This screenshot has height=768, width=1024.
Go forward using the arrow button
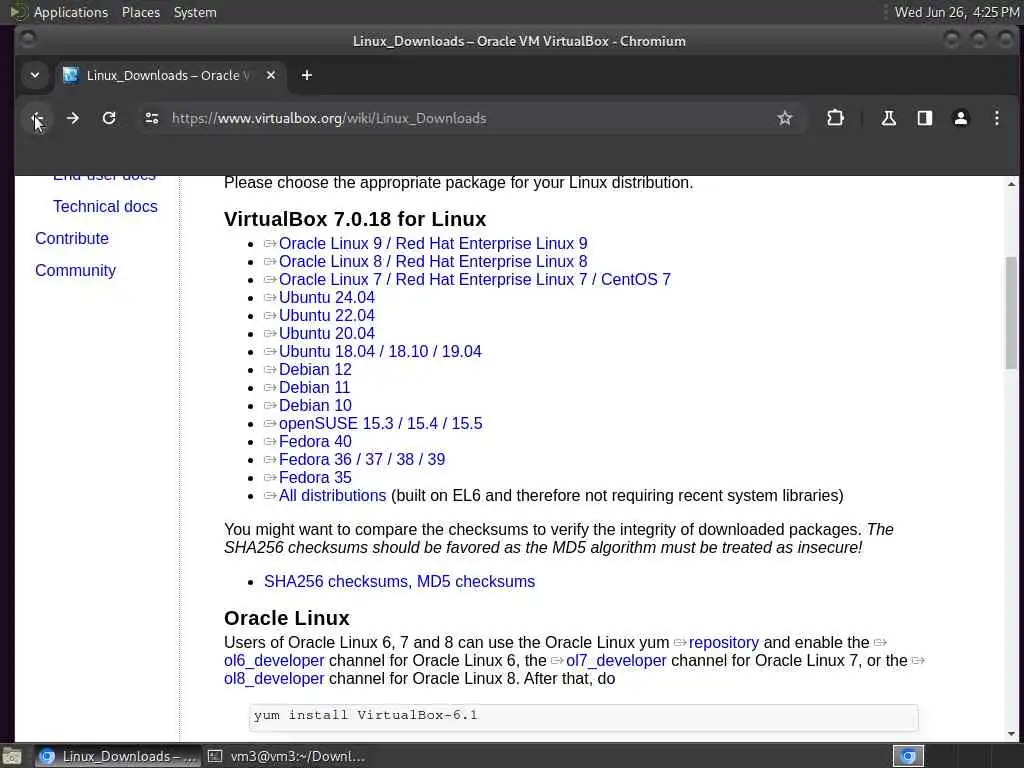coord(72,118)
